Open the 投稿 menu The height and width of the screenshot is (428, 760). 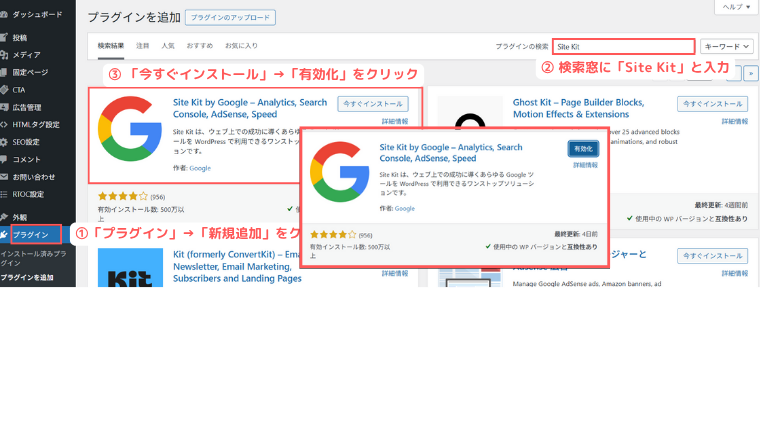(x=20, y=38)
